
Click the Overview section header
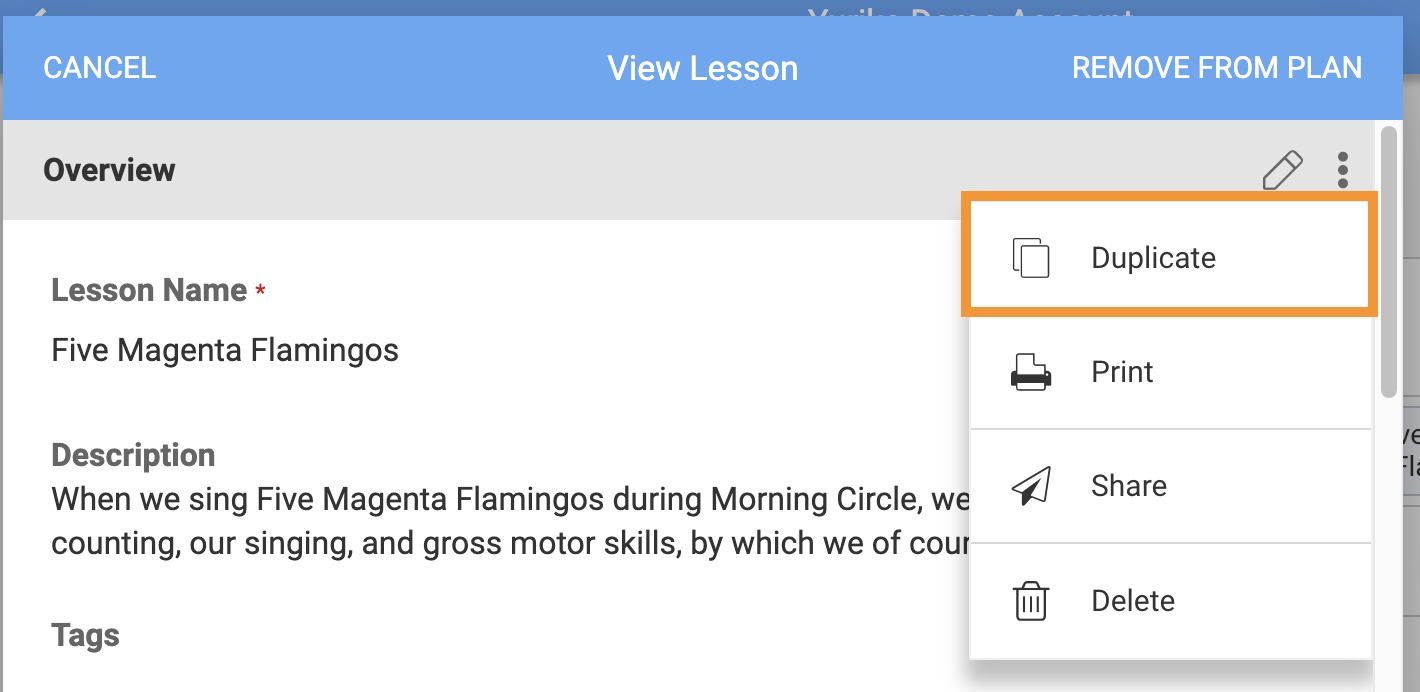pyautogui.click(x=109, y=170)
